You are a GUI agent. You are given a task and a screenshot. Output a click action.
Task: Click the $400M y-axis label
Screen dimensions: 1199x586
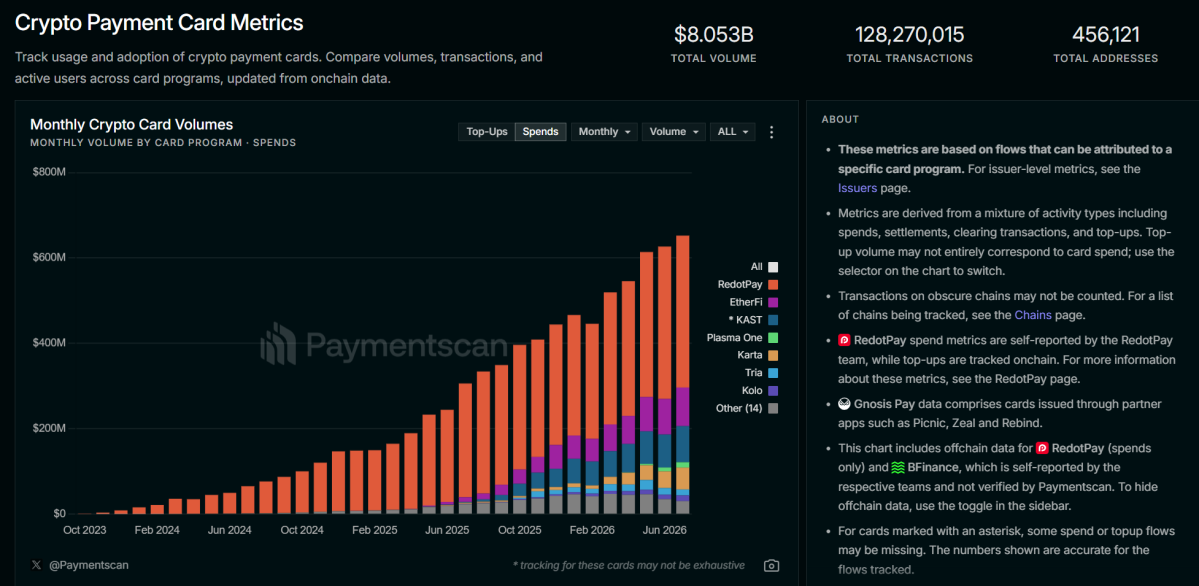click(x=50, y=343)
